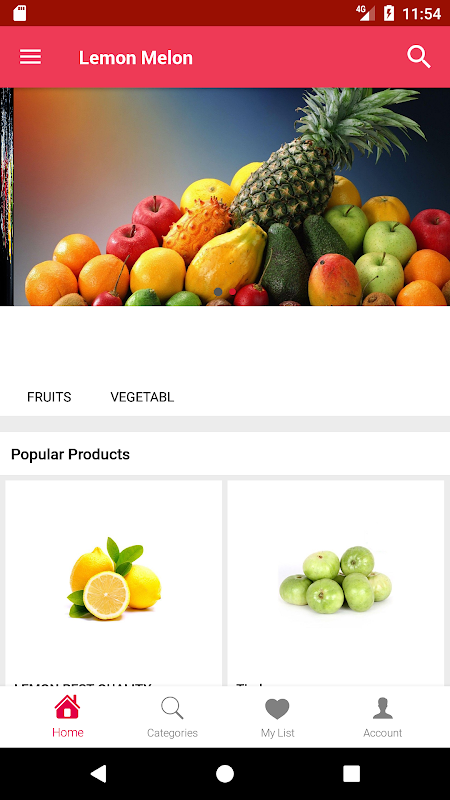This screenshot has height=800, width=450.
Task: Switch to the VEGETABL tab
Action: [142, 397]
